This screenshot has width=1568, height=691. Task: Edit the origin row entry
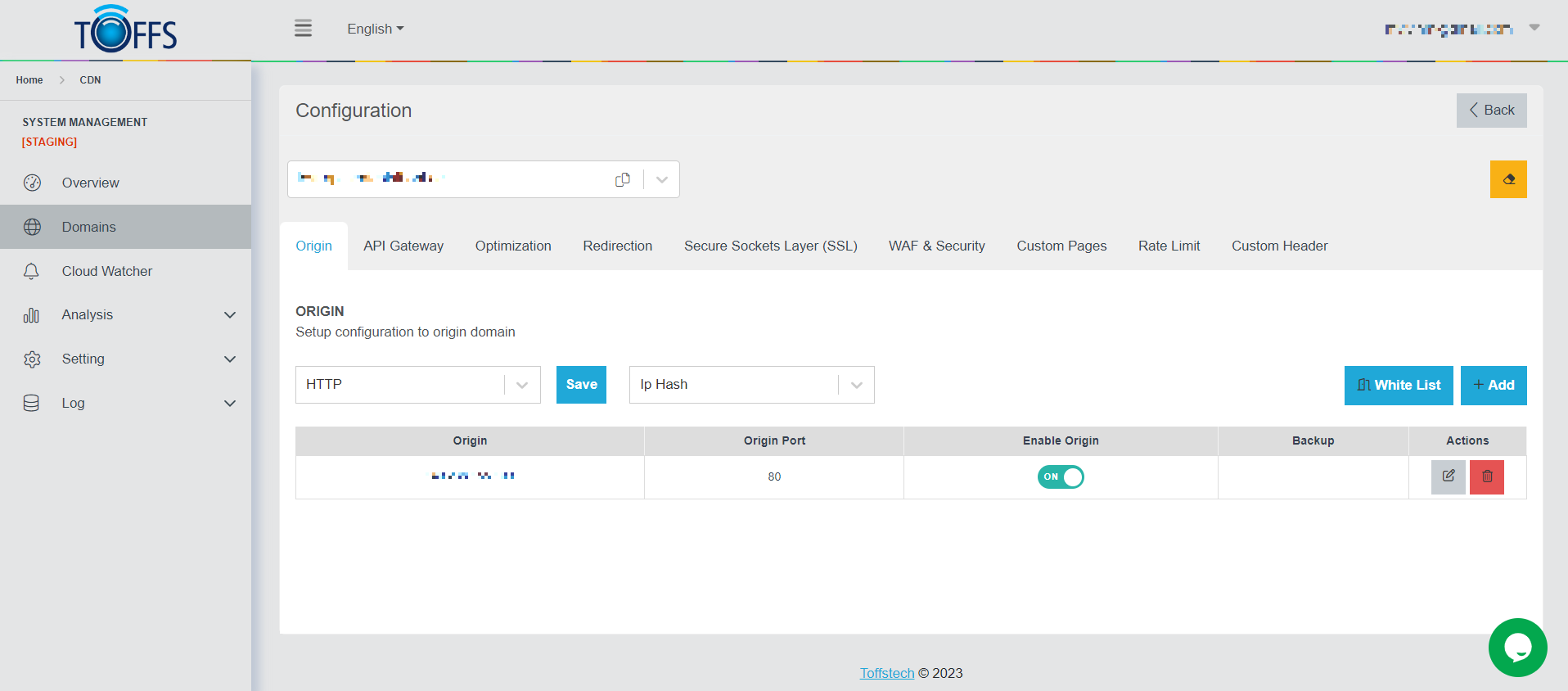click(1448, 476)
